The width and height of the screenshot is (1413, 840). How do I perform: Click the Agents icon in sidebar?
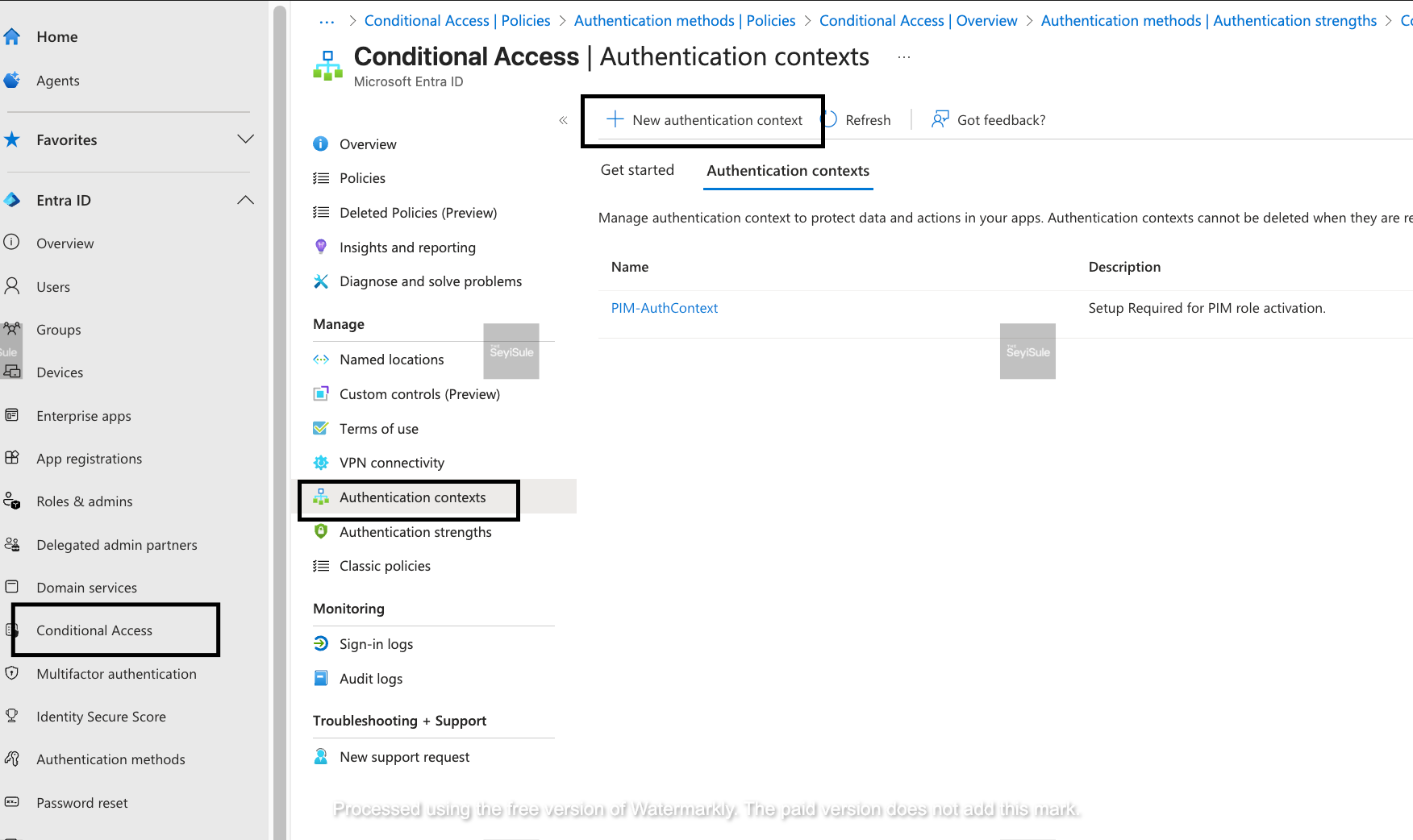point(11,80)
